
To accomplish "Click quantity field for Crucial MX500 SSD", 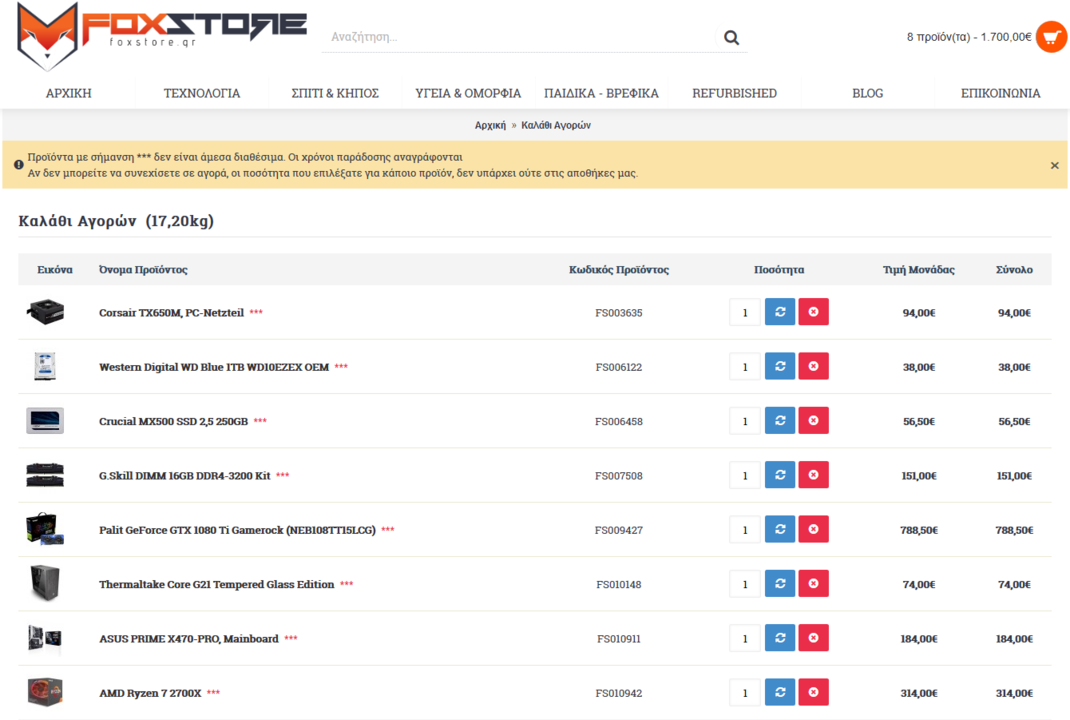I will (x=744, y=421).
